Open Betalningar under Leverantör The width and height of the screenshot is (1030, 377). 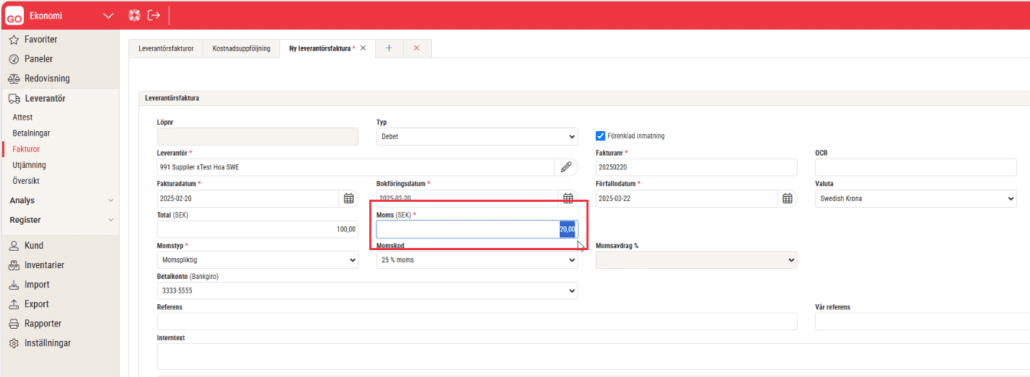pos(32,133)
